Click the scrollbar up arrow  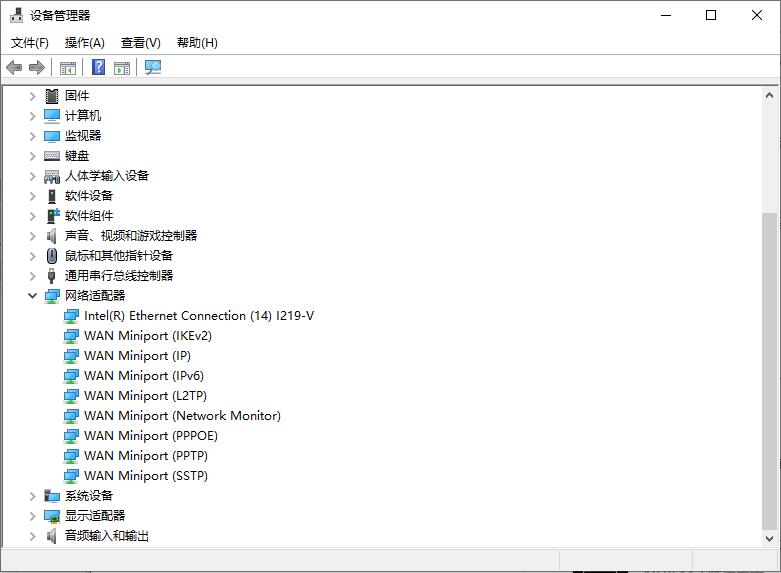tap(770, 95)
